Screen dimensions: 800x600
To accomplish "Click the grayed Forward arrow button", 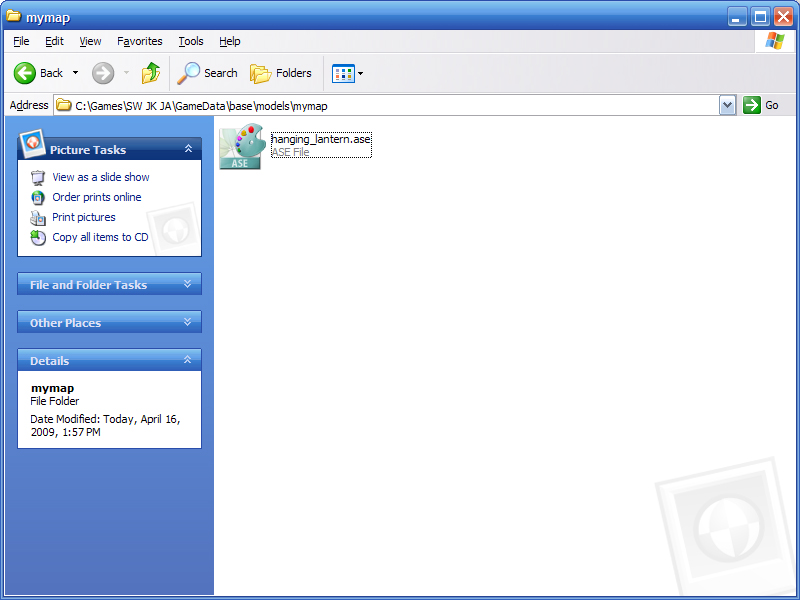I will coord(103,73).
